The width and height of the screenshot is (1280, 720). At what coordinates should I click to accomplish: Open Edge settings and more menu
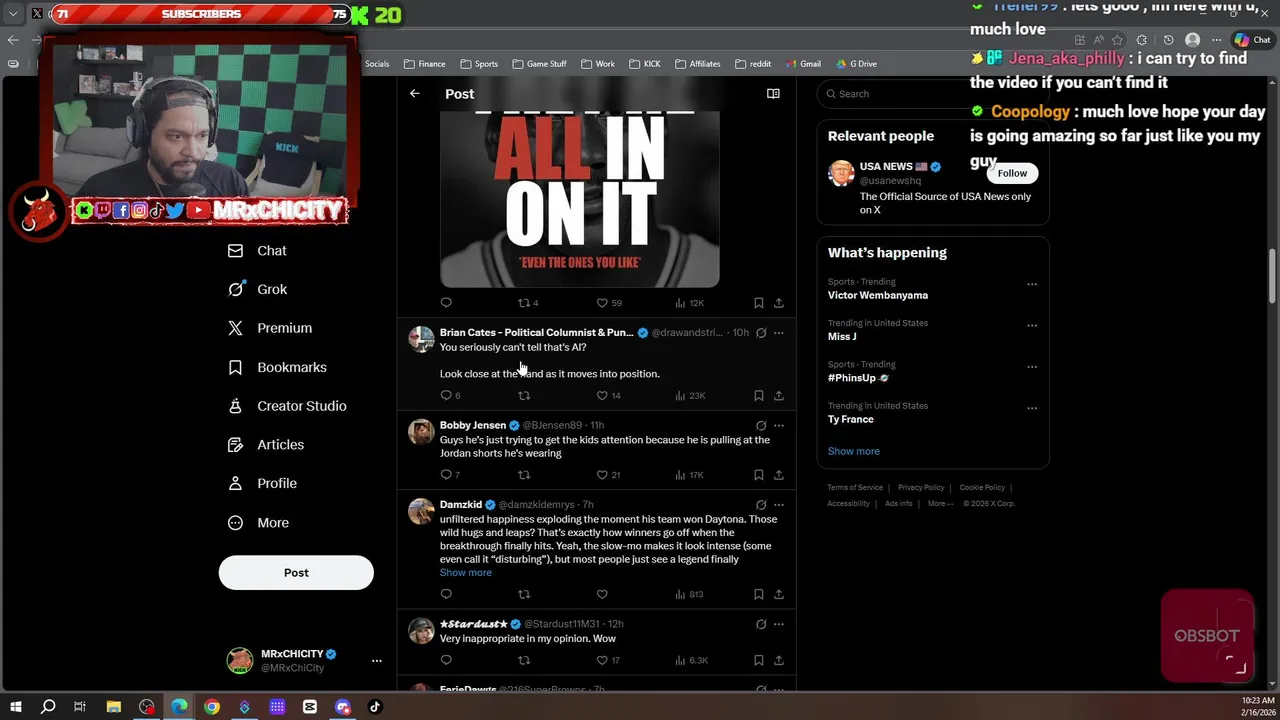point(1217,40)
